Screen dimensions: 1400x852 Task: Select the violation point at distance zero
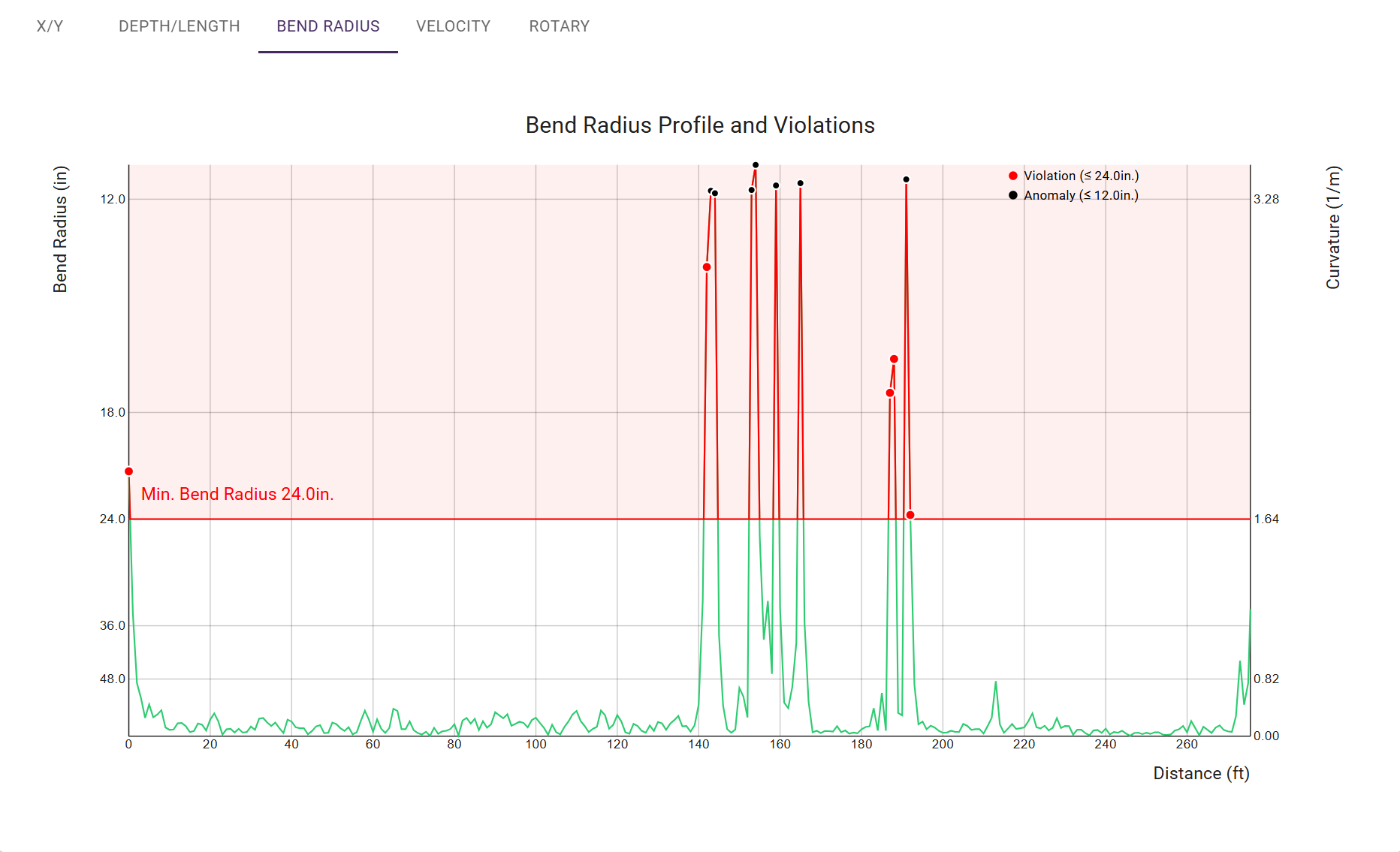(x=128, y=471)
